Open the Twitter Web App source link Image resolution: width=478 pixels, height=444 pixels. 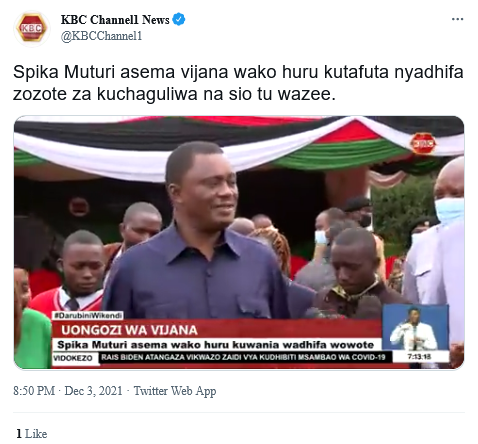tap(175, 391)
